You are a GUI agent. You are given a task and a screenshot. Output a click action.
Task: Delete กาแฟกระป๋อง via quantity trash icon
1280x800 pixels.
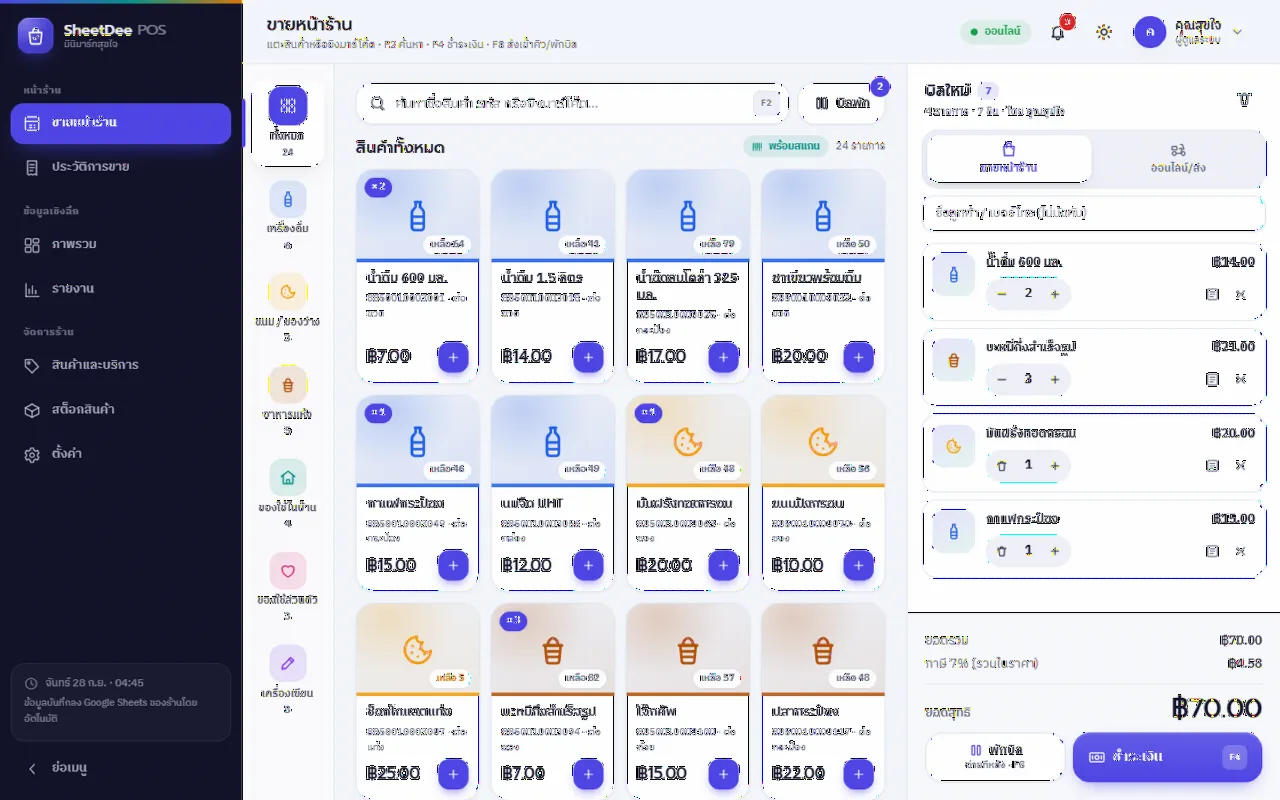click(1002, 551)
